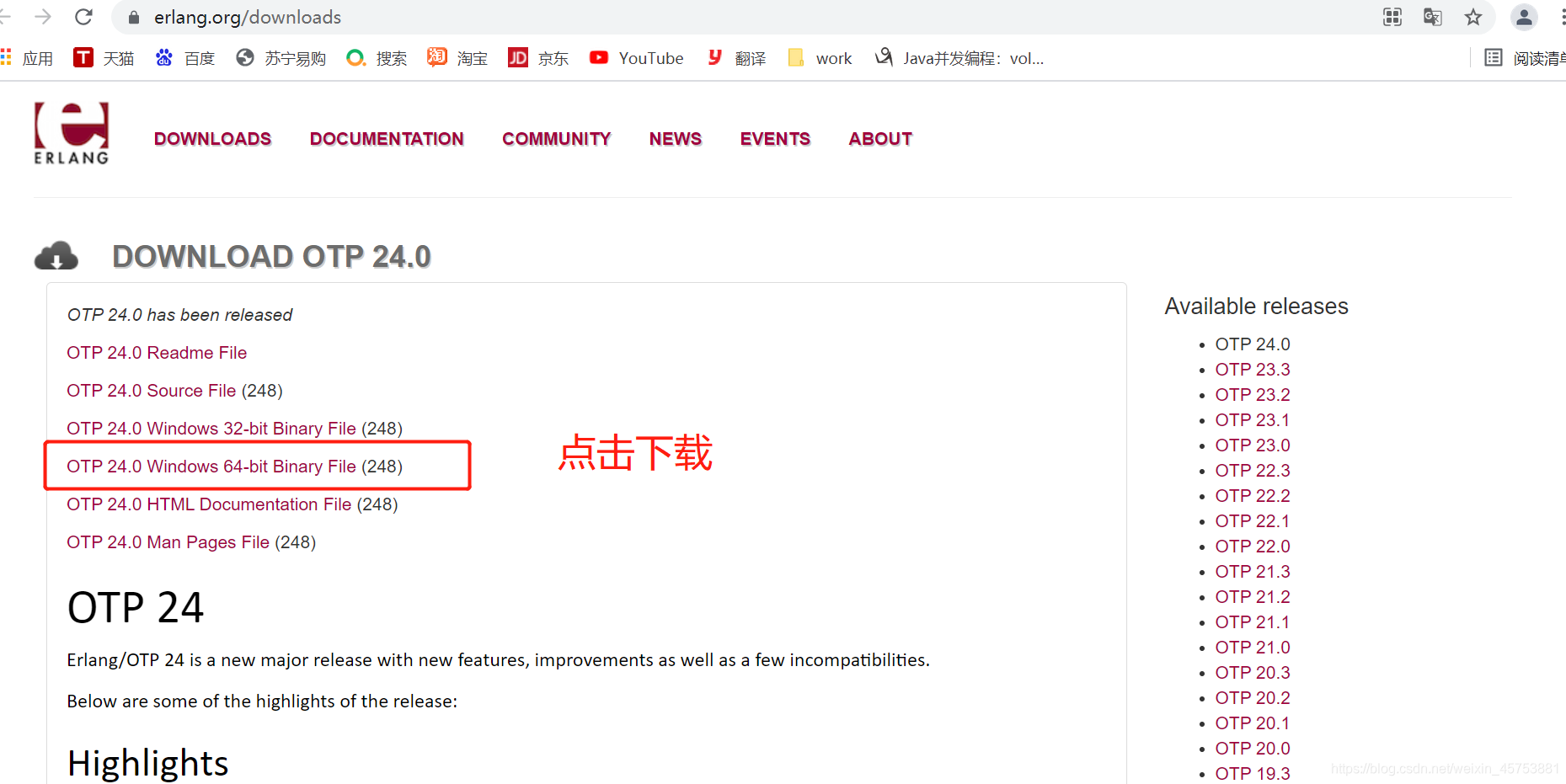Select OTP 24.0 in Available releases
Viewport: 1566px width, 784px height.
coord(1253,344)
